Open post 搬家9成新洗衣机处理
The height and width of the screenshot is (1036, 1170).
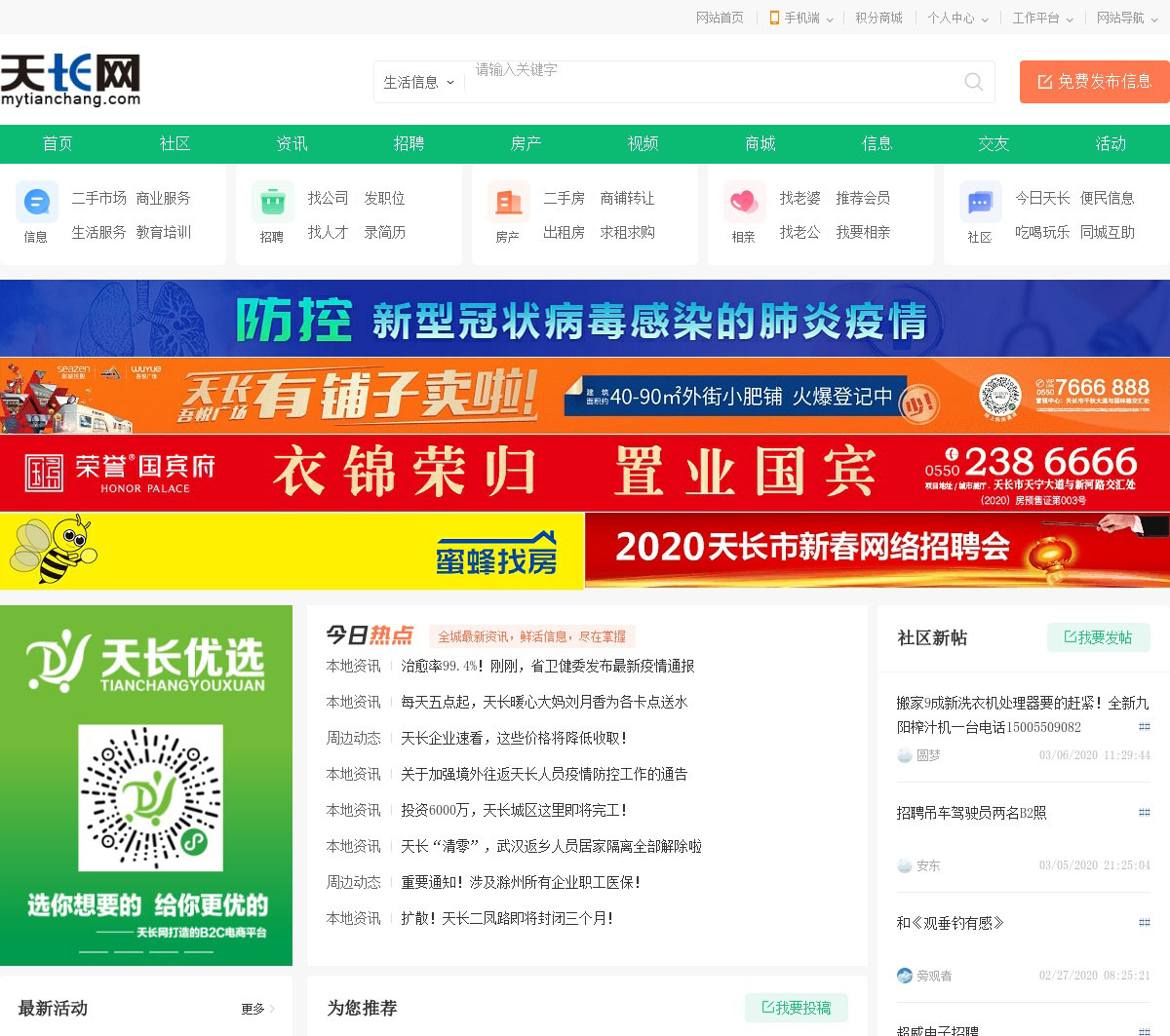(x=1023, y=714)
